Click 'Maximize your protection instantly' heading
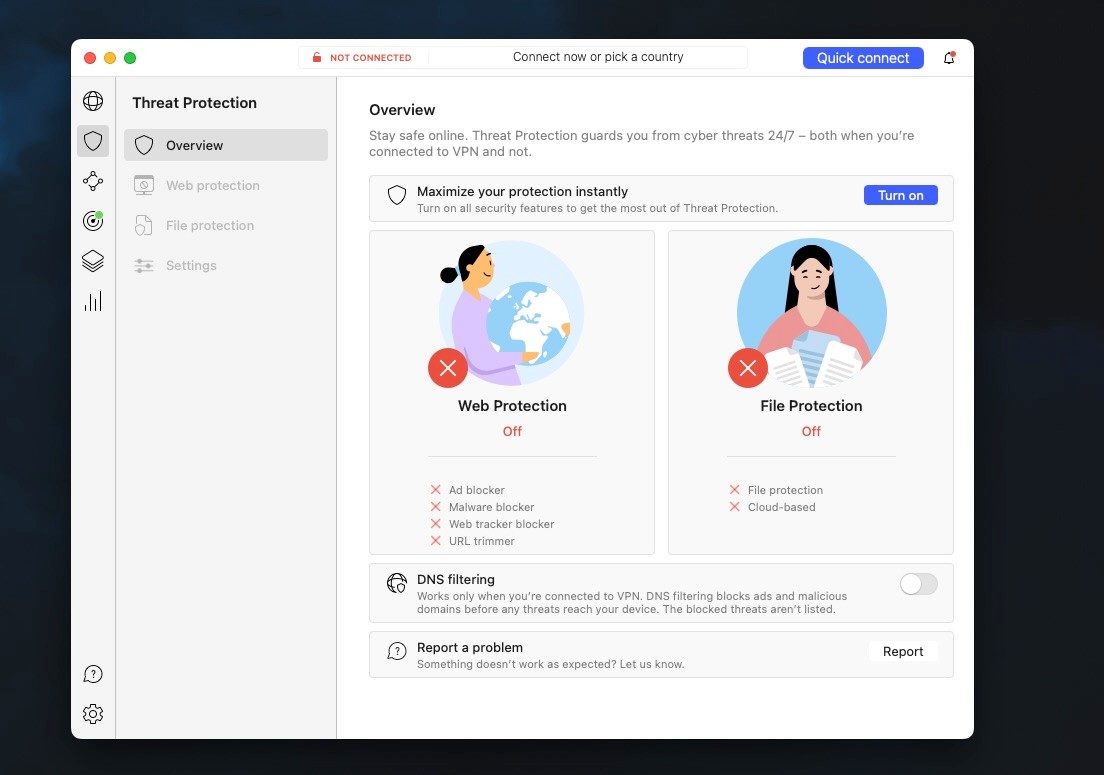The image size is (1104, 775). point(522,191)
